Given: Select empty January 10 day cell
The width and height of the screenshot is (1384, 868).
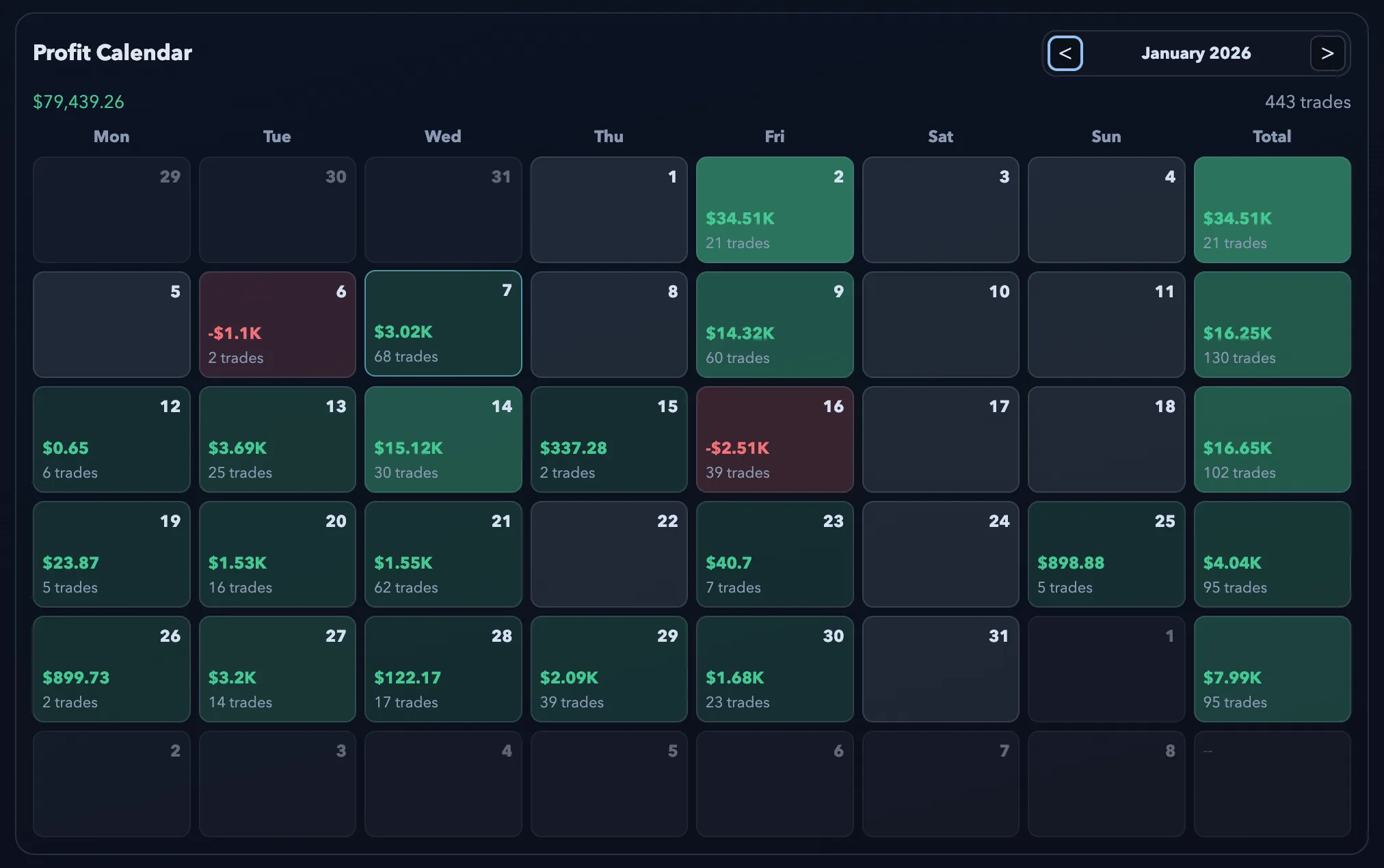Looking at the screenshot, I should point(940,325).
